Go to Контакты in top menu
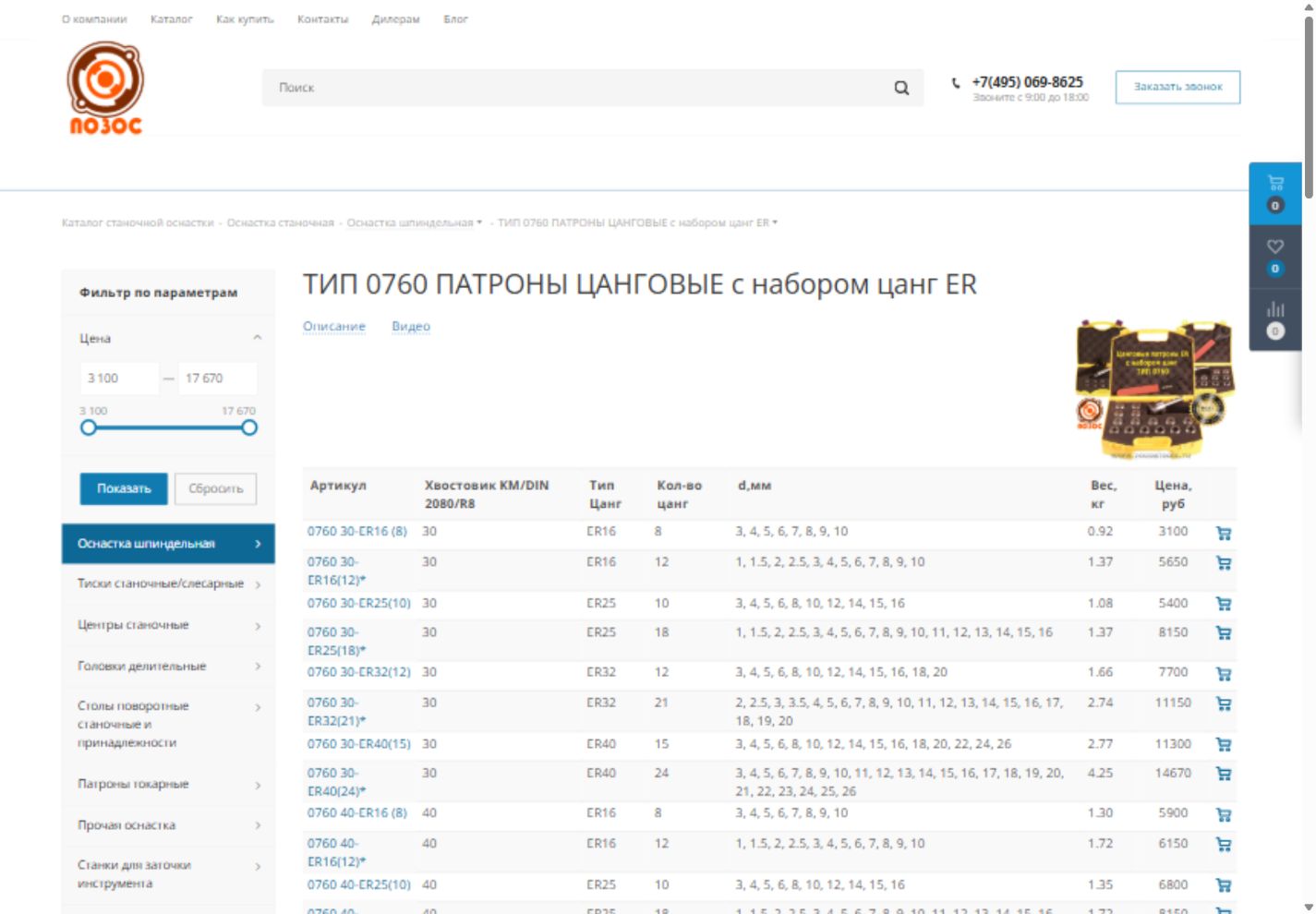 tap(322, 19)
